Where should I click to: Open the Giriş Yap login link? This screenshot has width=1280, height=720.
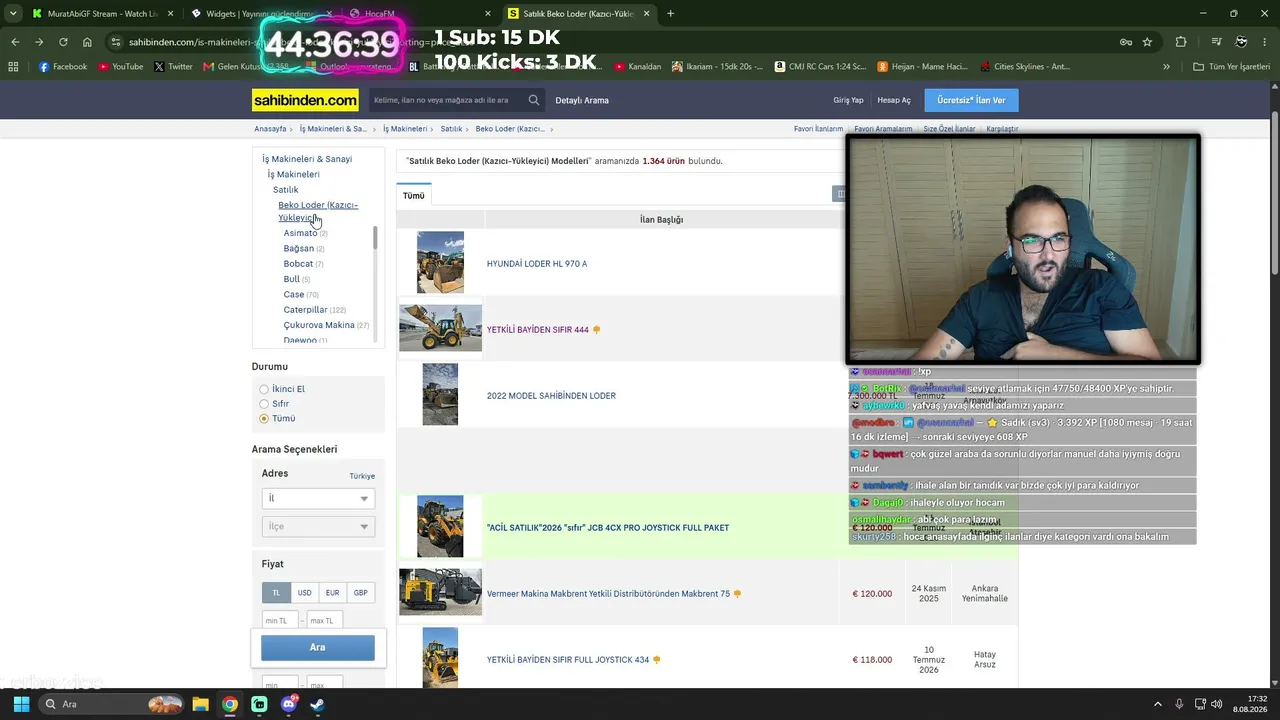coord(848,100)
